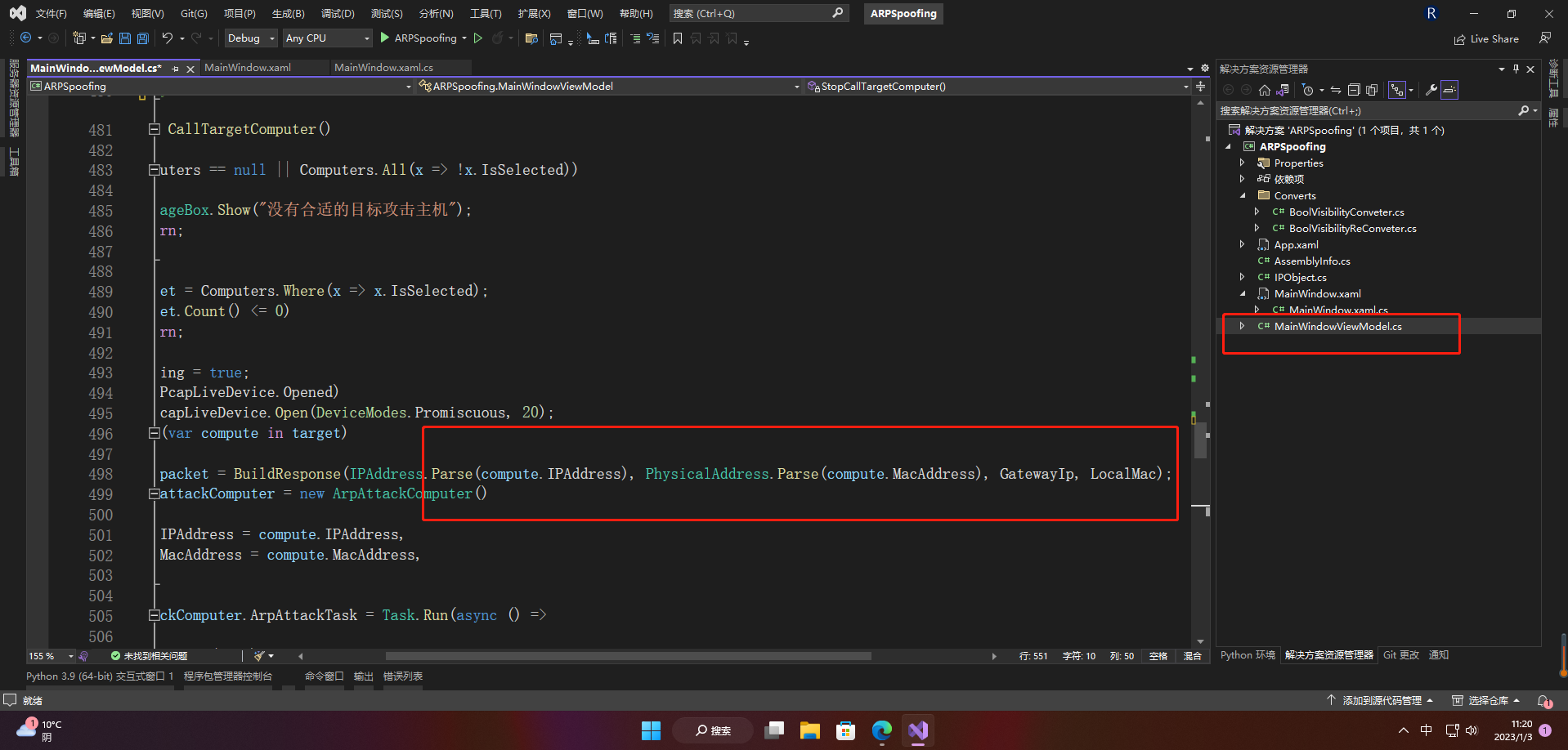Click Pending Changes Filter clock icon
Image resolution: width=1568 pixels, height=750 pixels.
tap(1308, 90)
